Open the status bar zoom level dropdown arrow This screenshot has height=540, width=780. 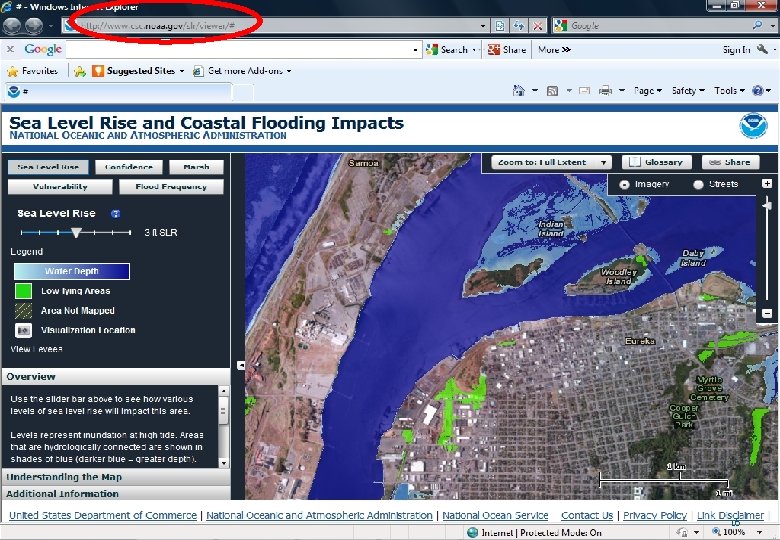point(760,533)
